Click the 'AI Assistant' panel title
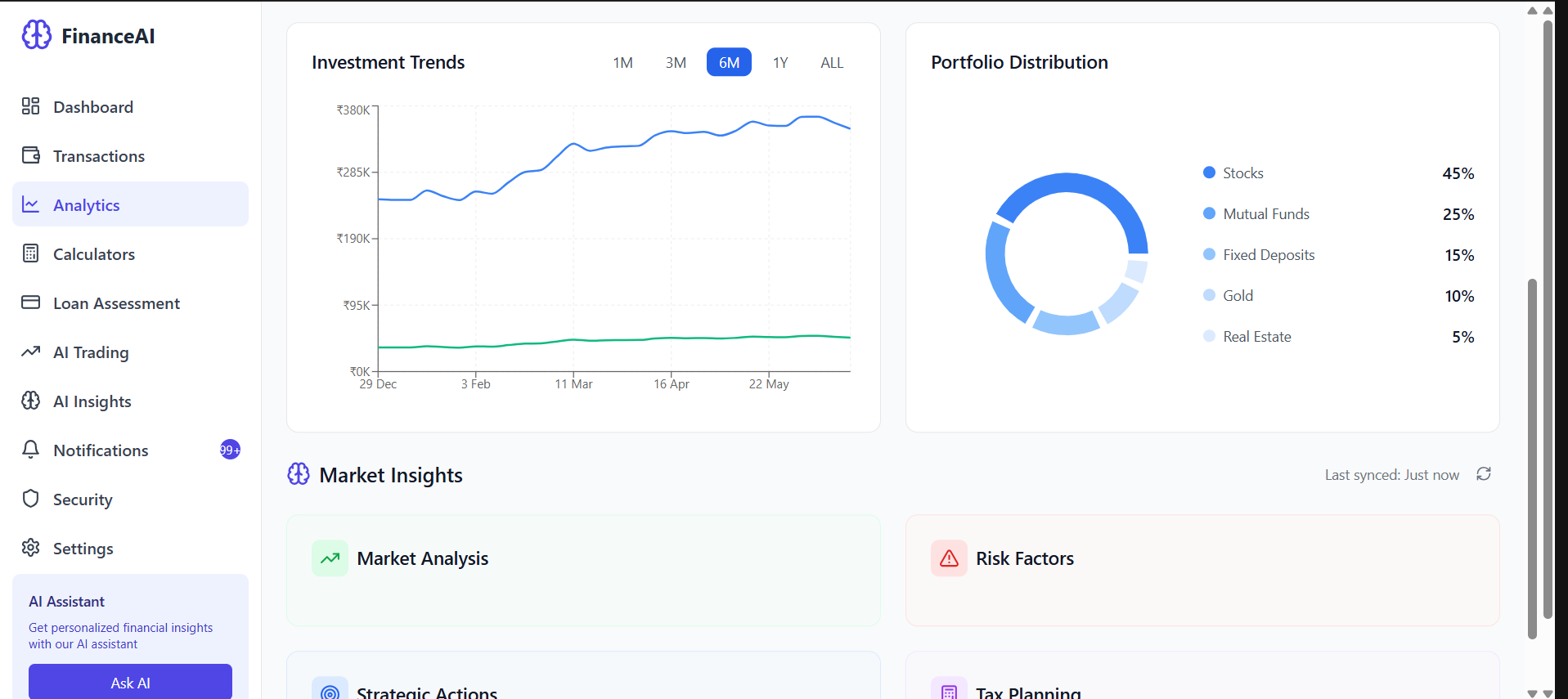This screenshot has height=699, width=1568. (66, 602)
